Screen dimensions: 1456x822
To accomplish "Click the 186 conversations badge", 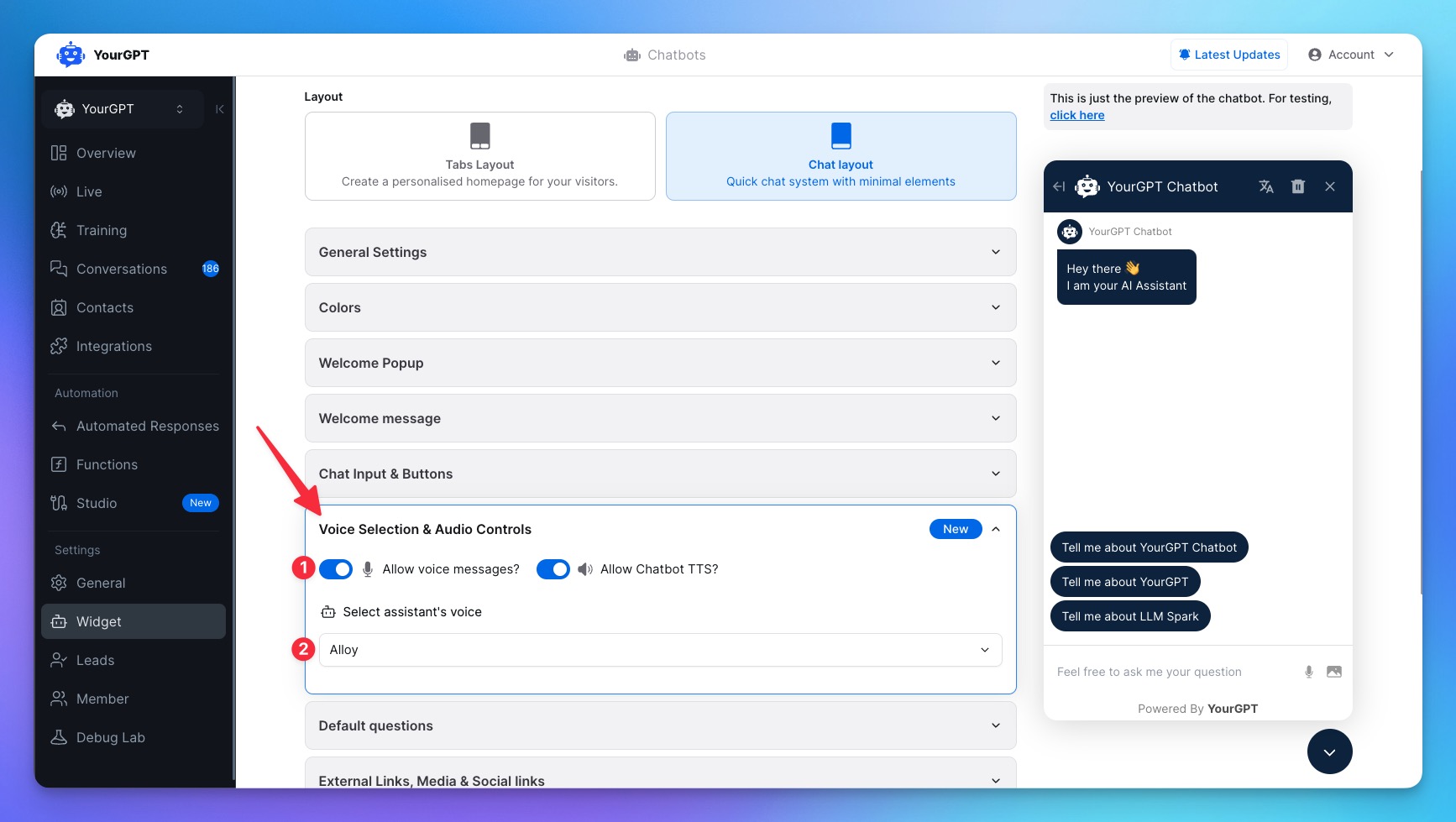I will tap(211, 269).
